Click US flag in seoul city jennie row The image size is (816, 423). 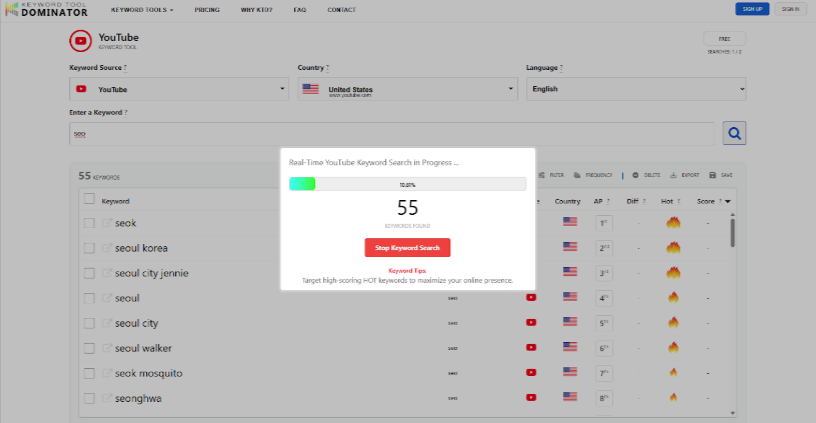[570, 272]
